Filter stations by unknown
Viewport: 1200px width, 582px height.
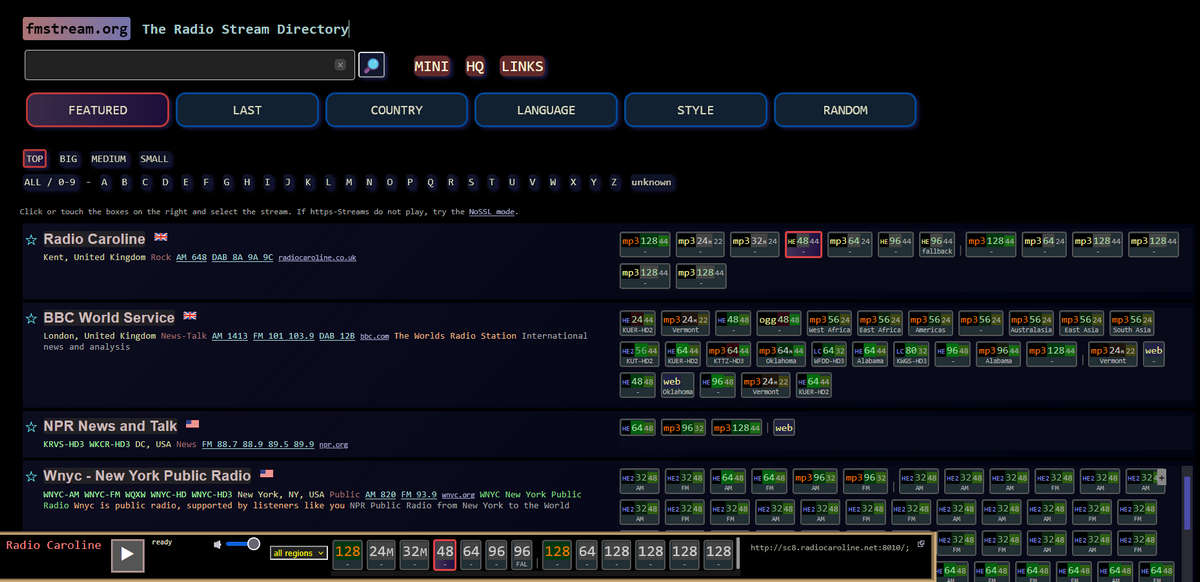tap(651, 182)
